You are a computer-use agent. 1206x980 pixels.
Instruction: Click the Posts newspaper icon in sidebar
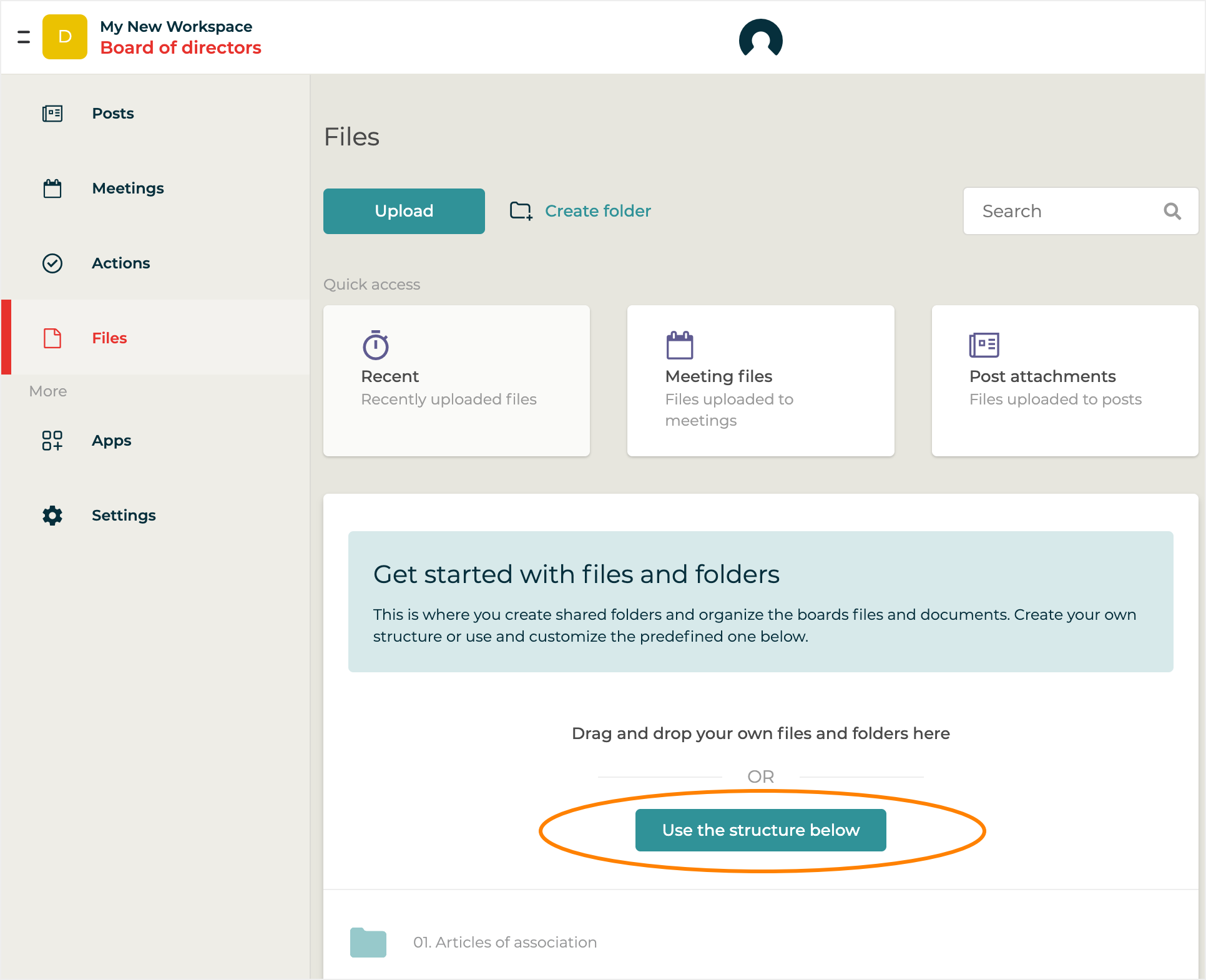52,114
